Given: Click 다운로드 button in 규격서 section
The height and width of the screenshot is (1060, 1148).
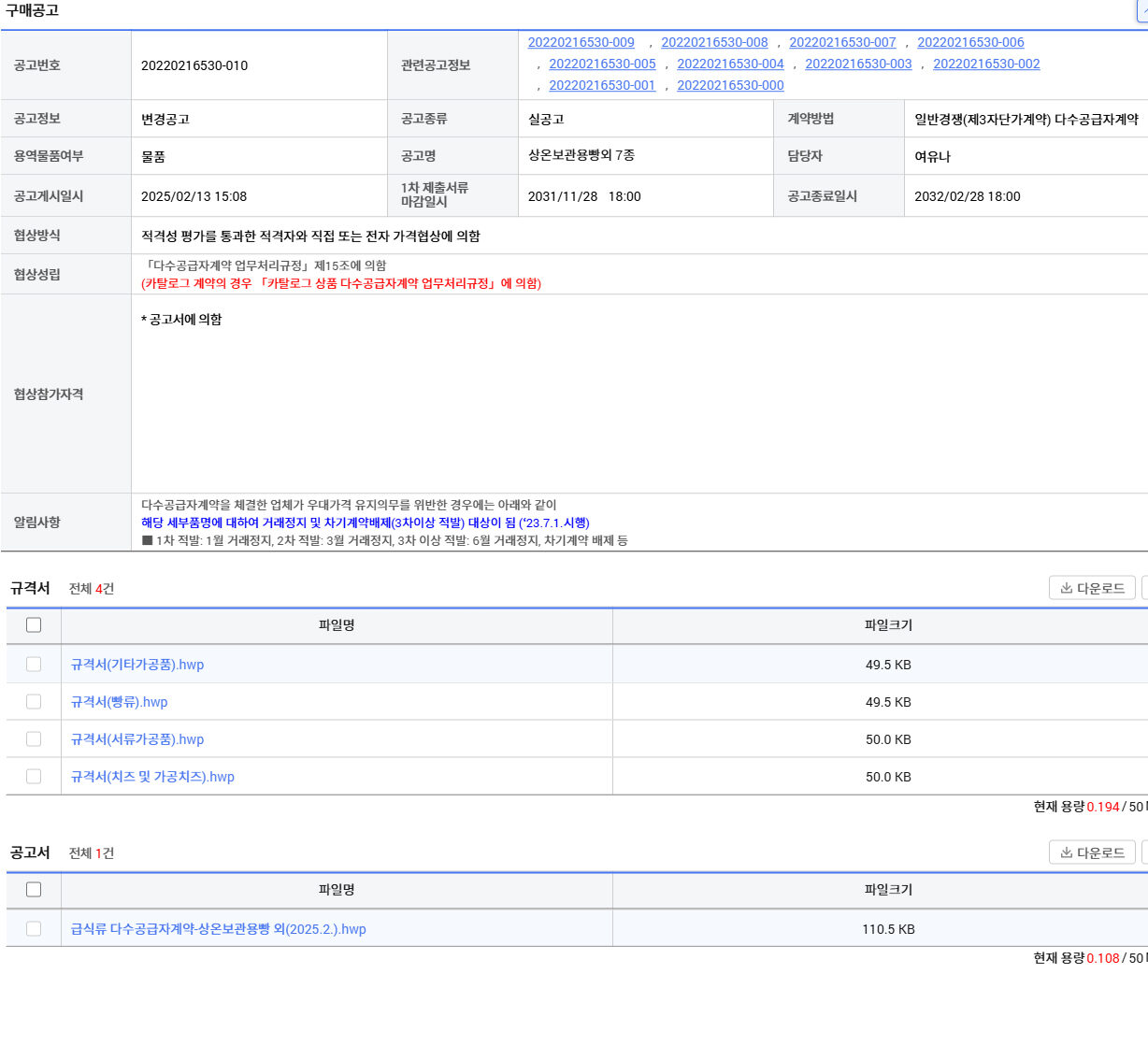Looking at the screenshot, I should click(x=1092, y=588).
